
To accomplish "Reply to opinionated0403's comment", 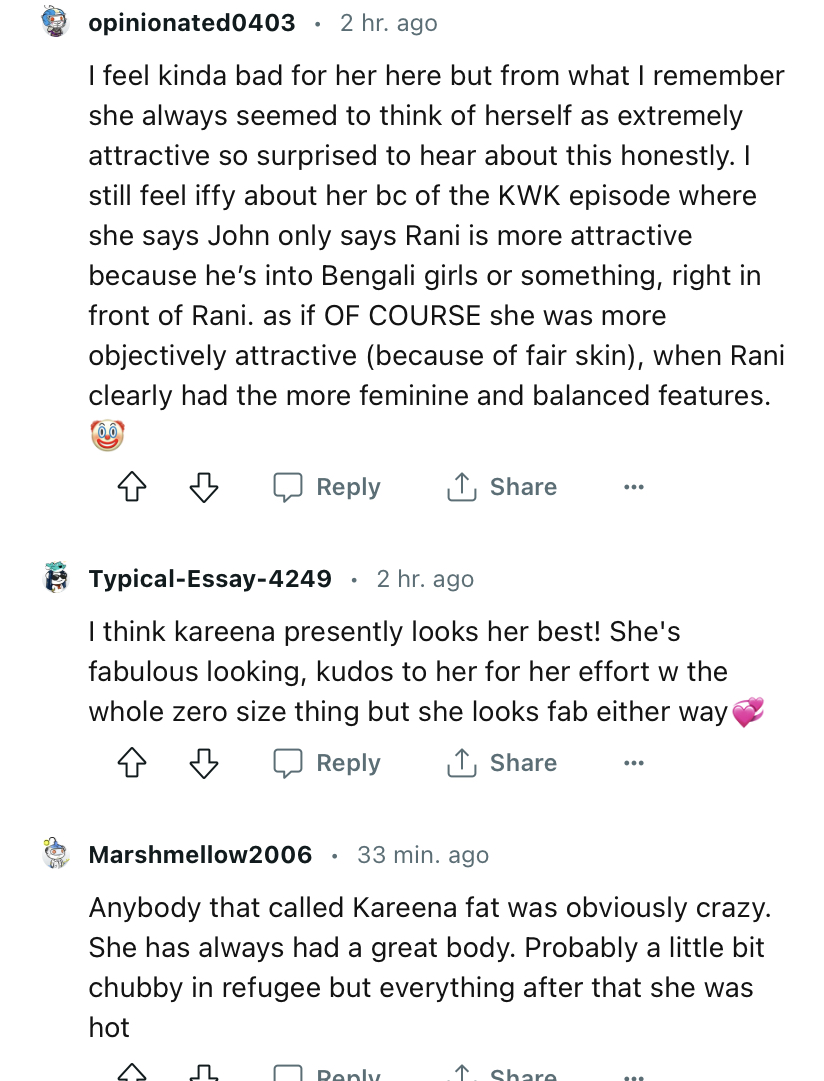I will click(328, 487).
